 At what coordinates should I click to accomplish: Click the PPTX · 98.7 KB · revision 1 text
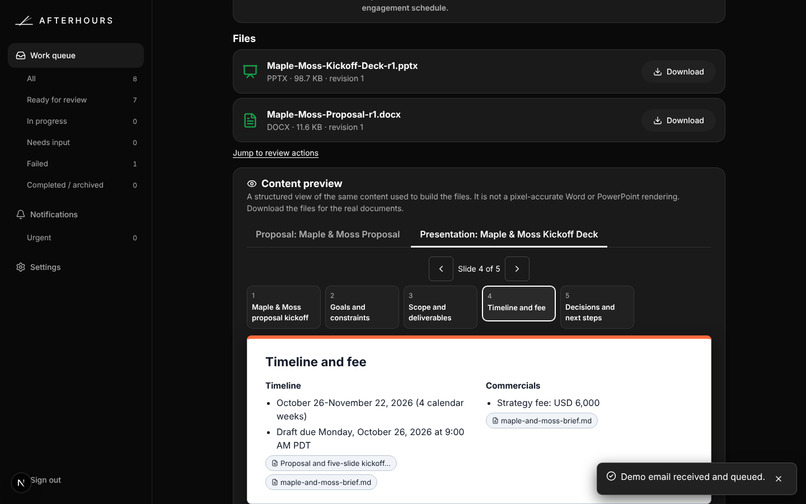click(x=315, y=79)
